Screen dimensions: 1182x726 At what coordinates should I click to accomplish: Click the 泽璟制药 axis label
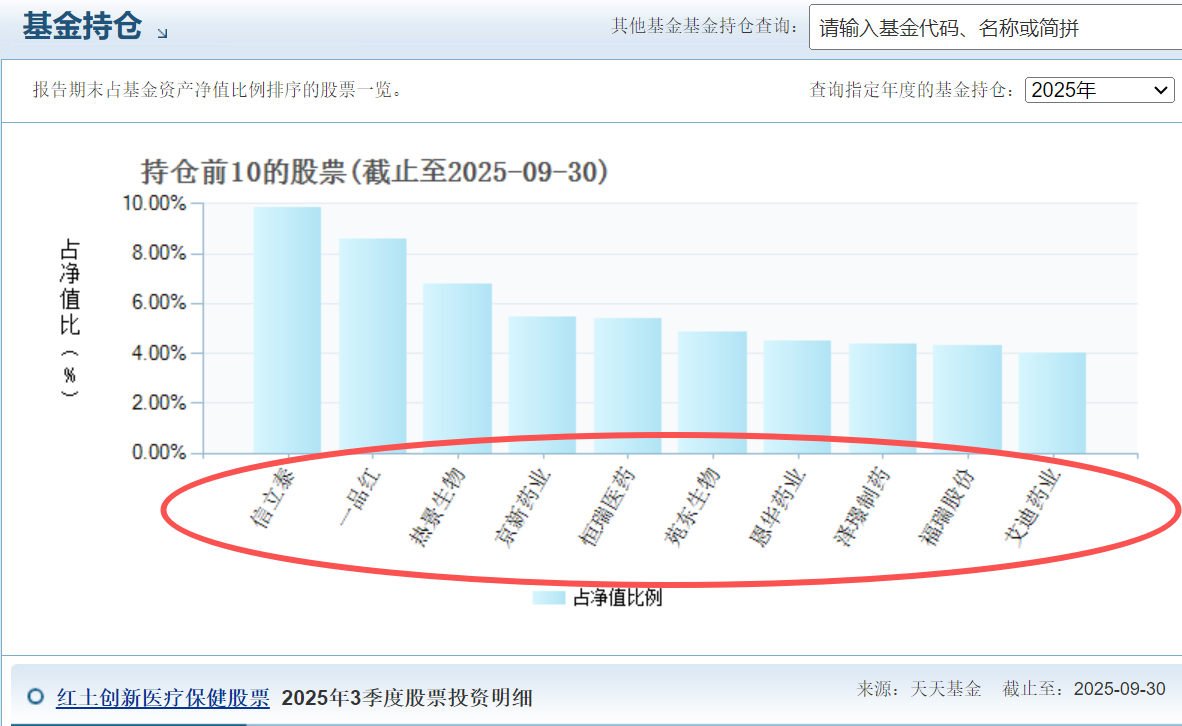click(862, 506)
